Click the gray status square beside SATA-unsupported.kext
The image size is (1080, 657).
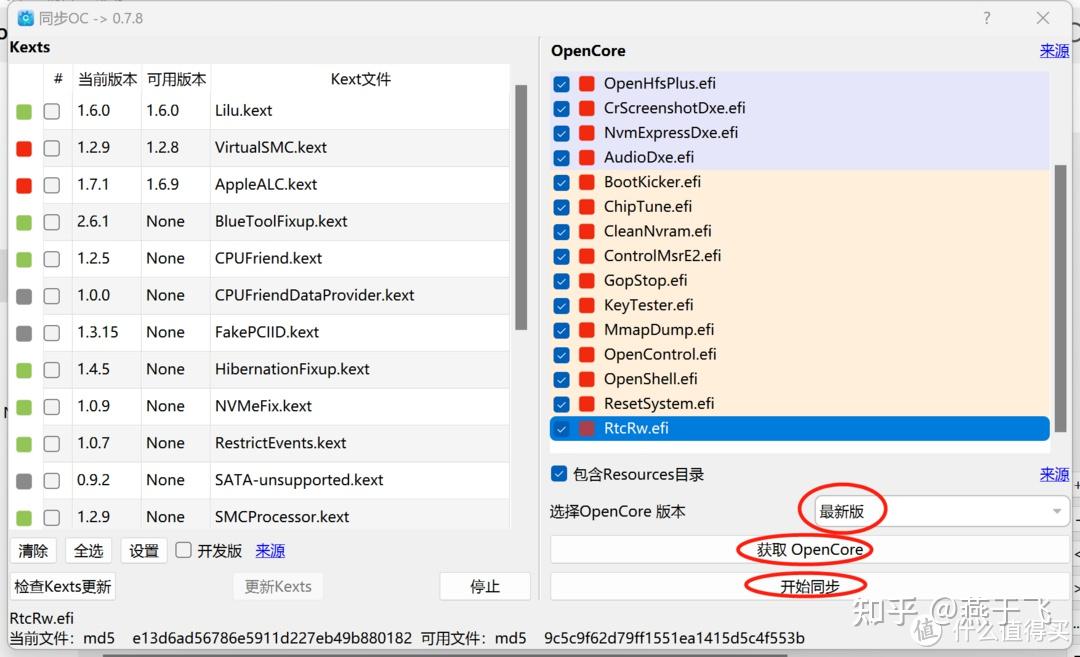(x=24, y=481)
